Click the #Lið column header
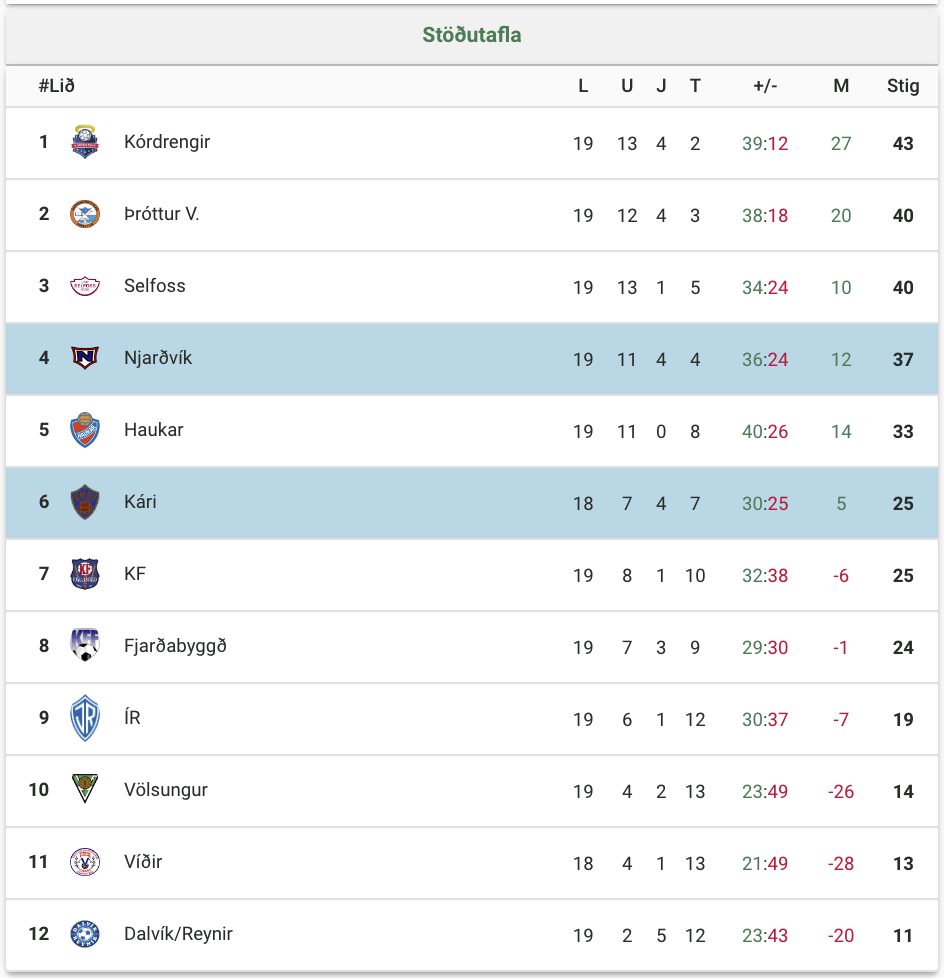This screenshot has width=944, height=978. pos(57,86)
